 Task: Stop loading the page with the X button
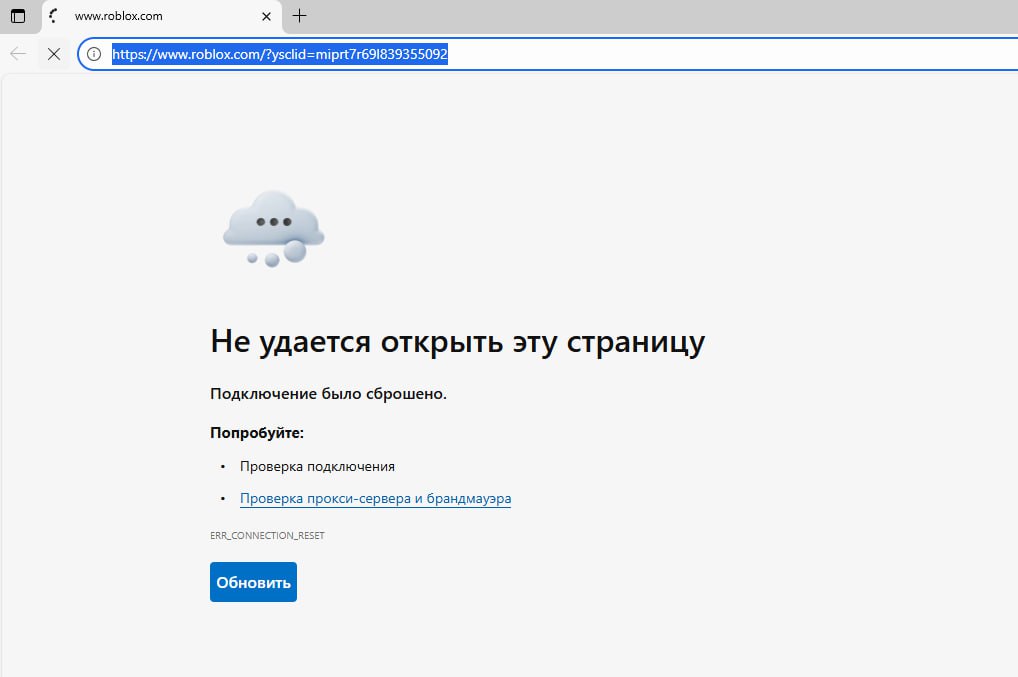tap(54, 54)
